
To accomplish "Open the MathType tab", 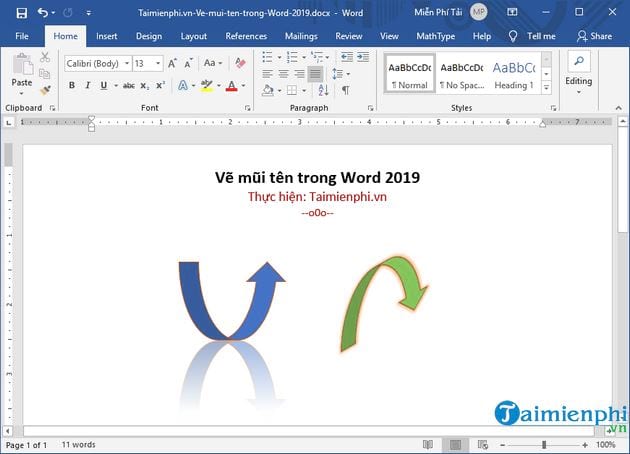I will click(436, 36).
